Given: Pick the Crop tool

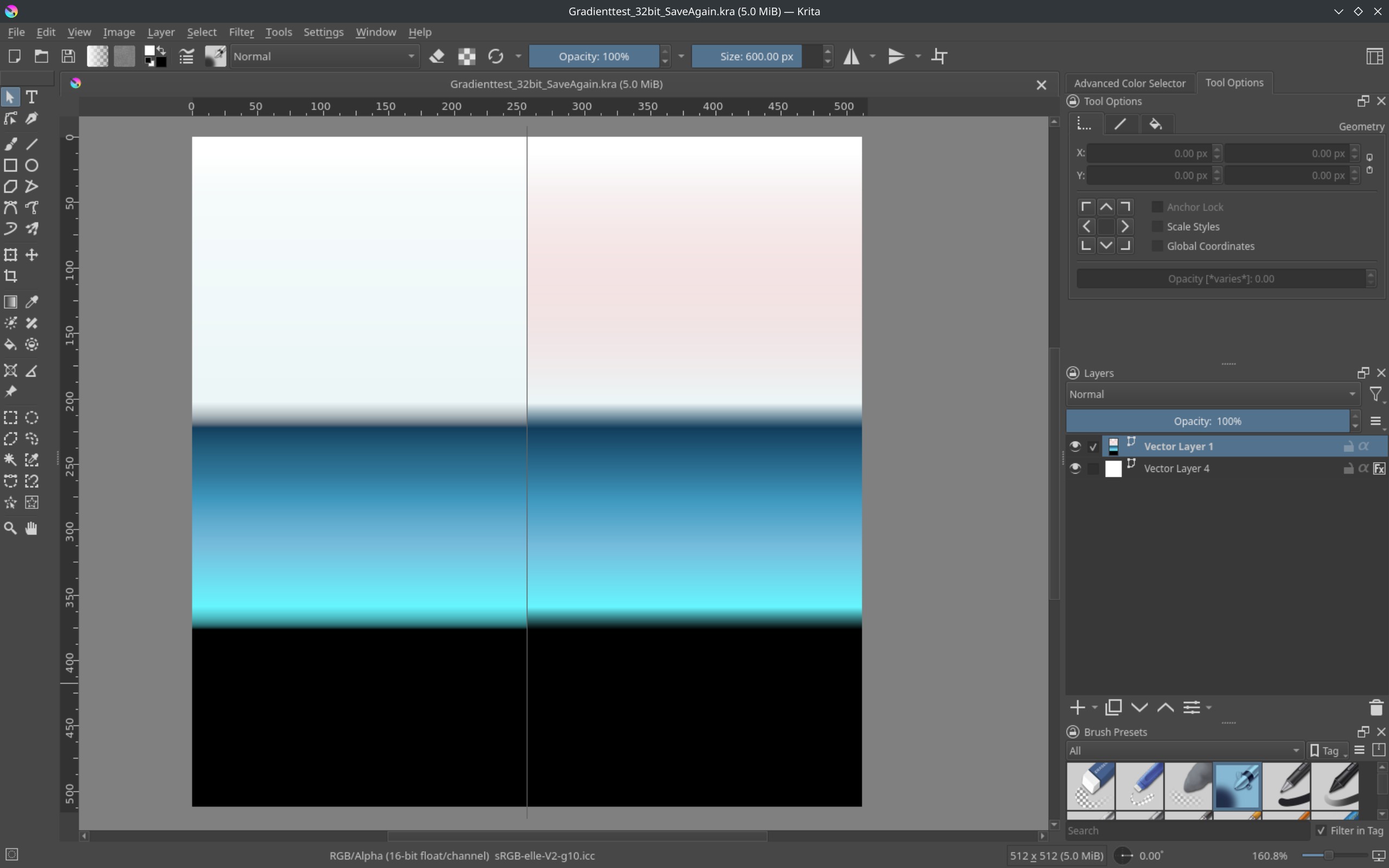Looking at the screenshot, I should tap(11, 276).
